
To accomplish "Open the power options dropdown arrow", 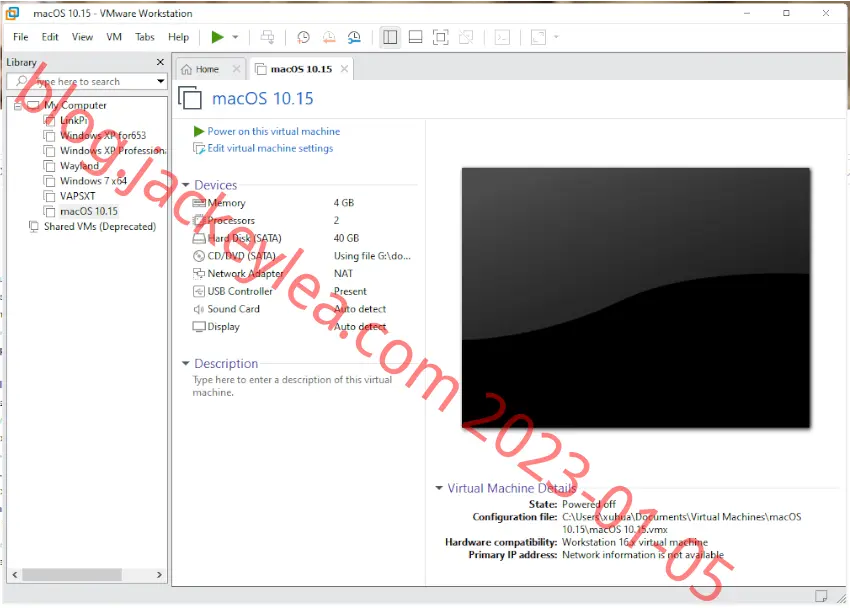I will coord(235,37).
